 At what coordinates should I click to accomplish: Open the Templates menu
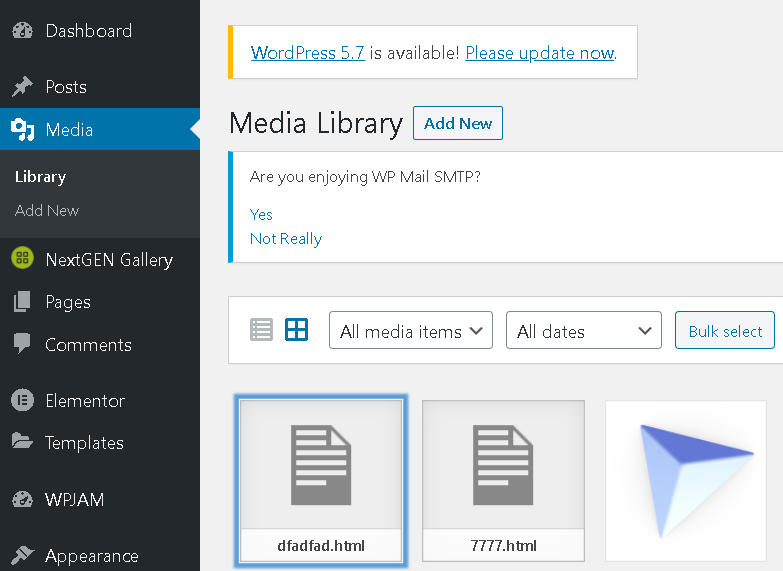click(100, 443)
